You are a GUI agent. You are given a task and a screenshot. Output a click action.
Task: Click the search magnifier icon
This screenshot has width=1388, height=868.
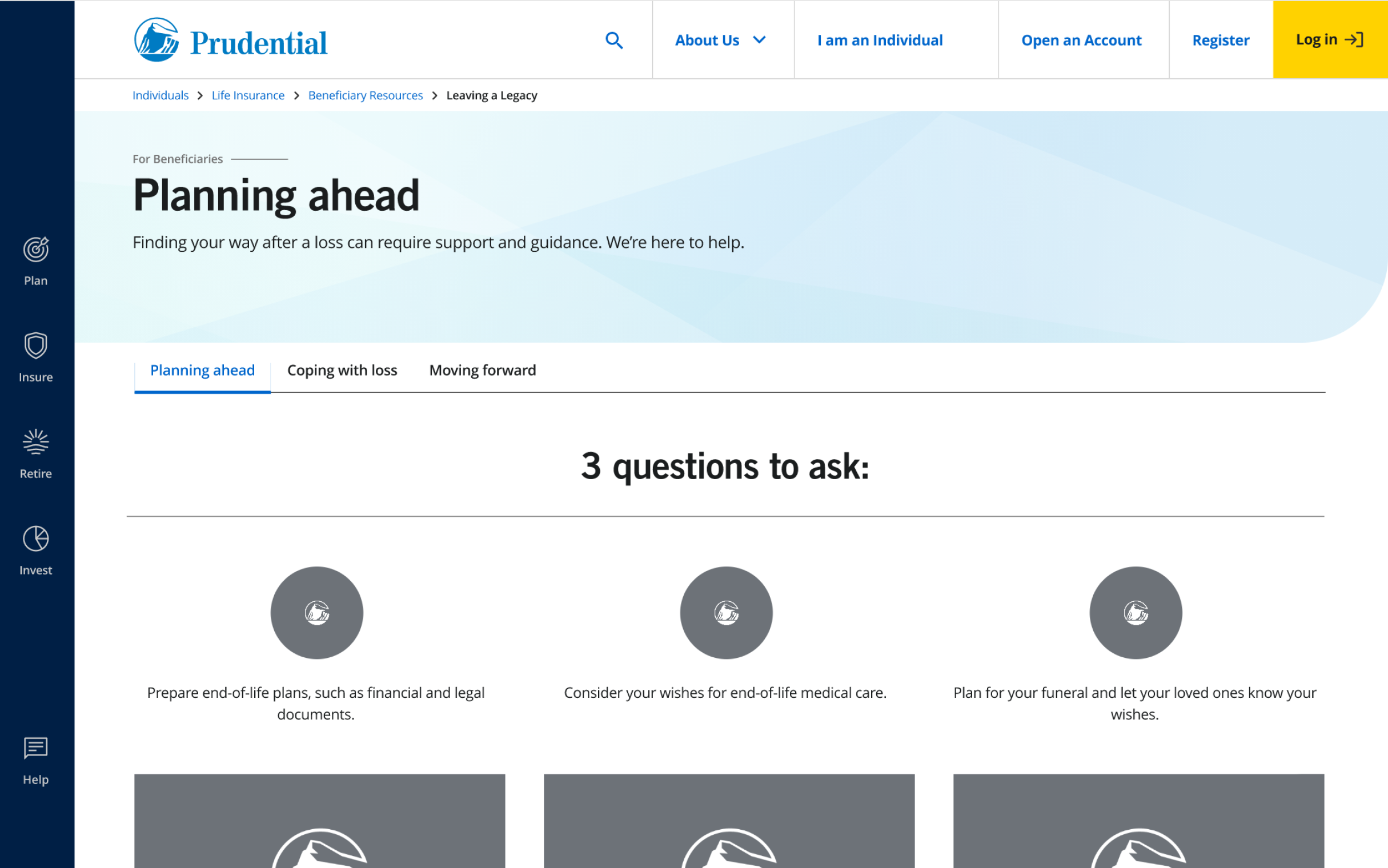(x=613, y=40)
